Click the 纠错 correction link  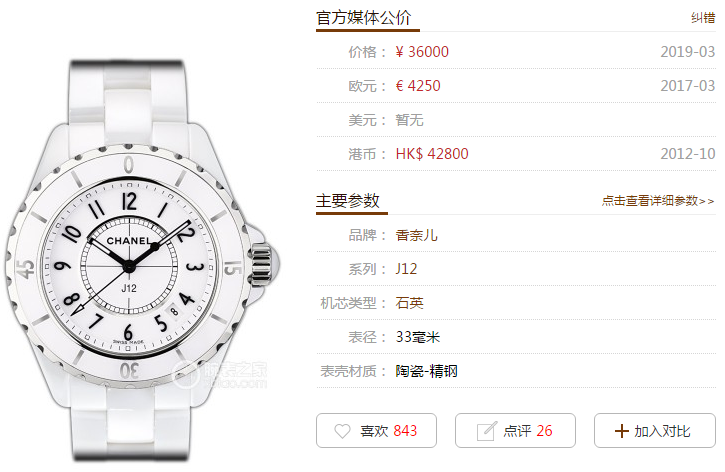[x=703, y=18]
